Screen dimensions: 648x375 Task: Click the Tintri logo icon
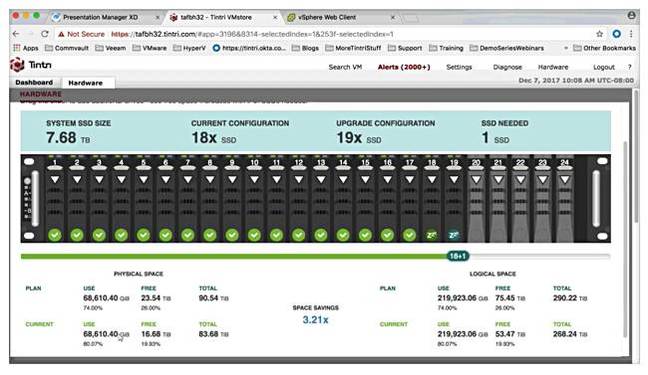(17, 65)
